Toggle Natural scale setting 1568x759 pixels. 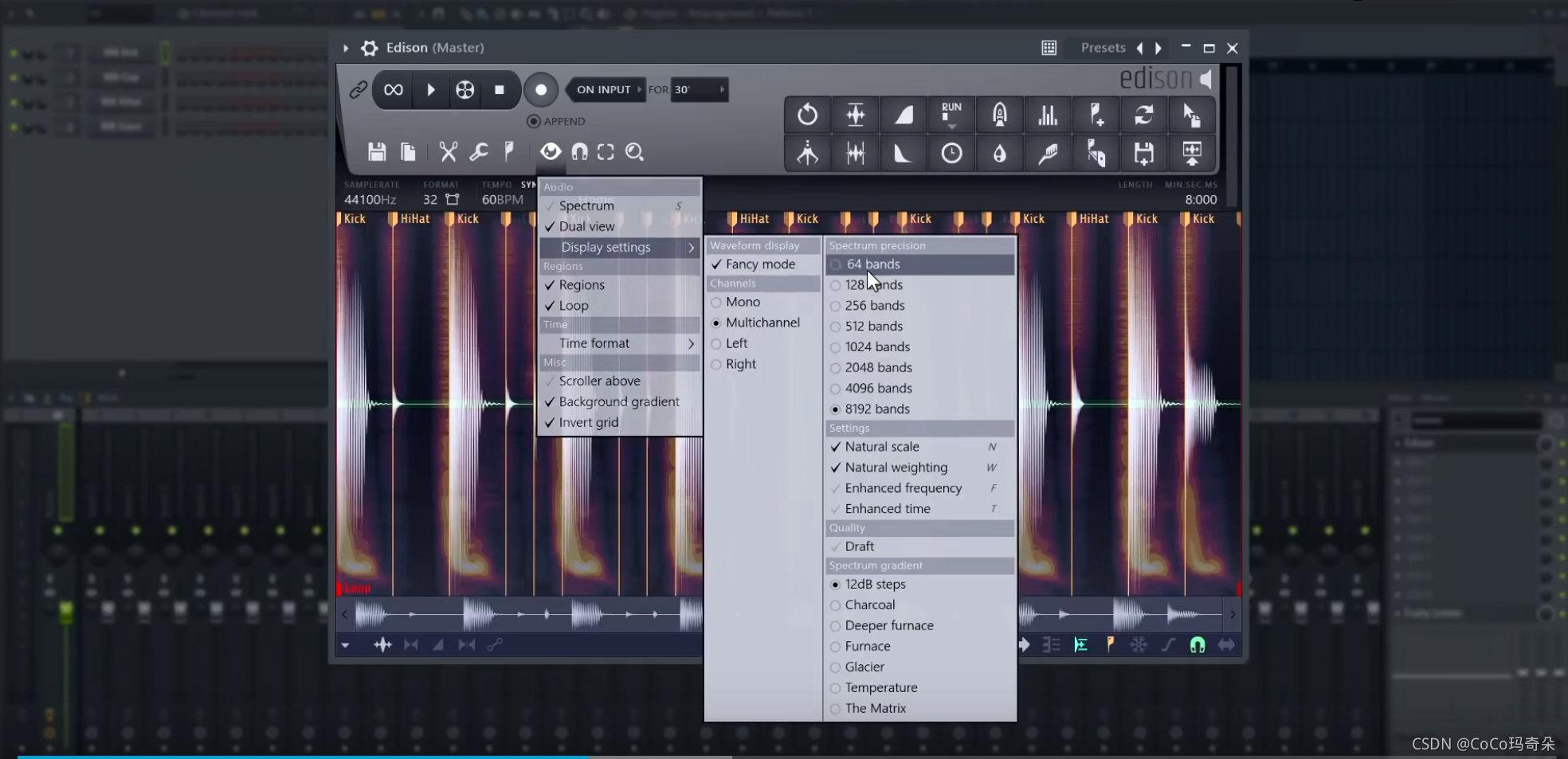point(920,447)
